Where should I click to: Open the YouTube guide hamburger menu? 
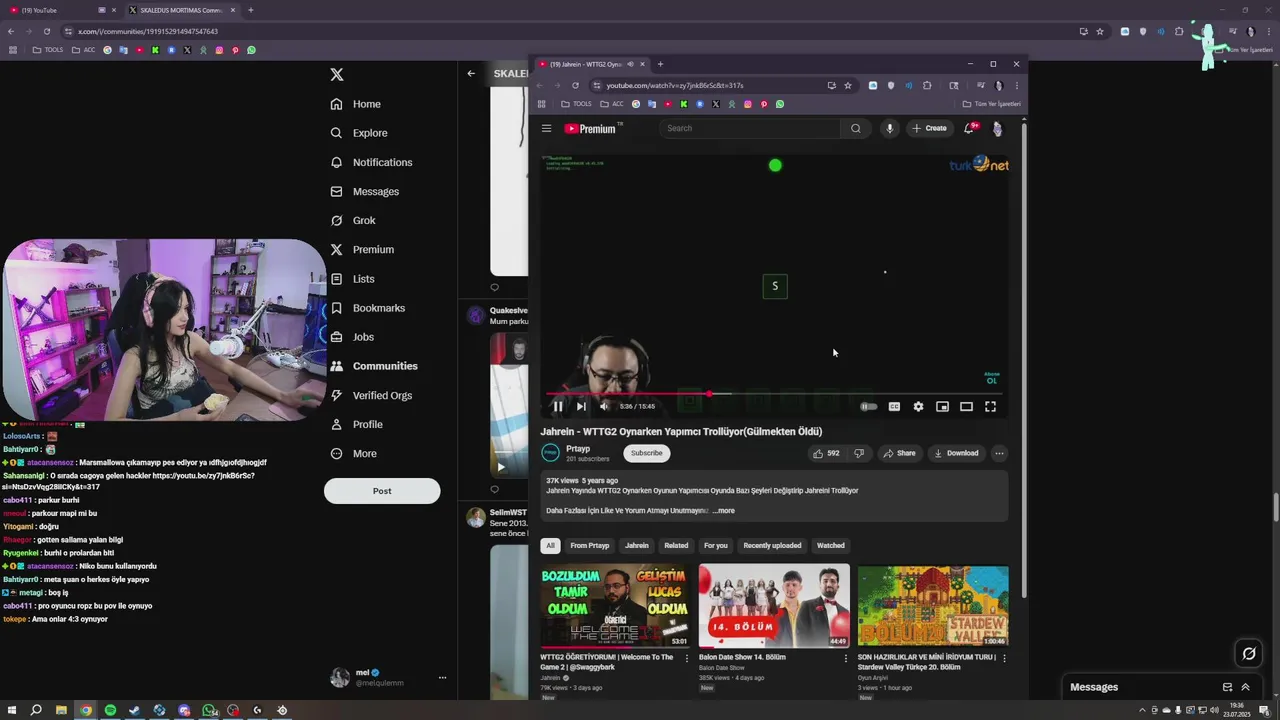[x=546, y=128]
